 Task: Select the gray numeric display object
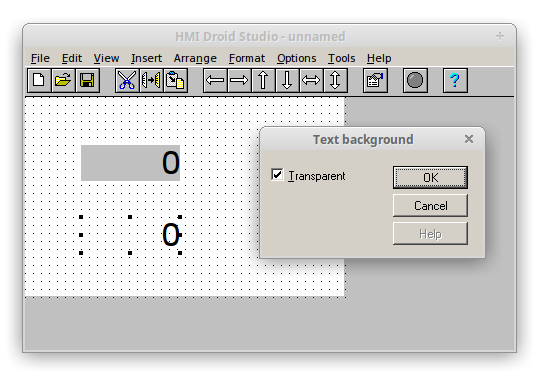coord(130,163)
